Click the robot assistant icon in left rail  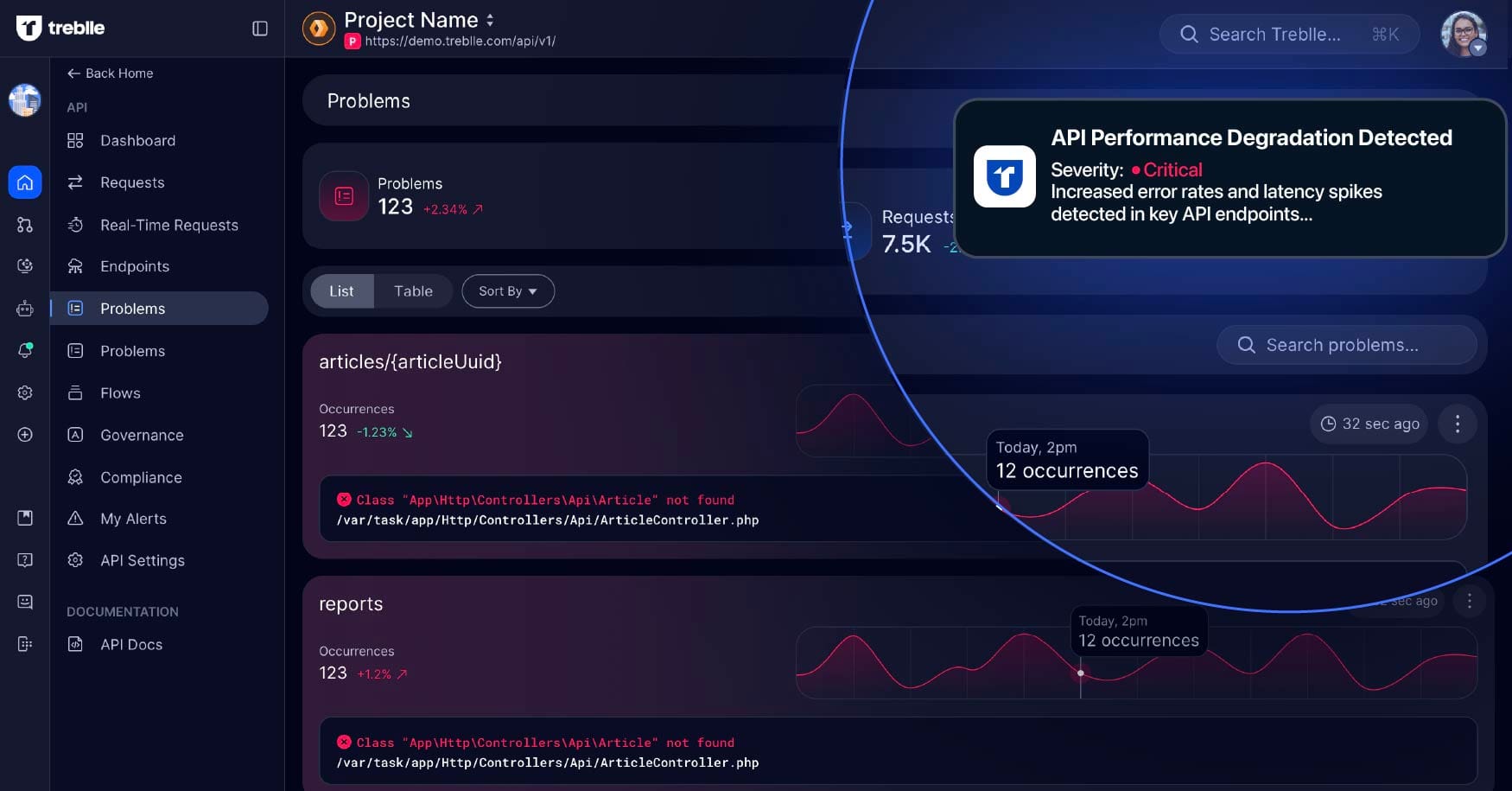[25, 309]
